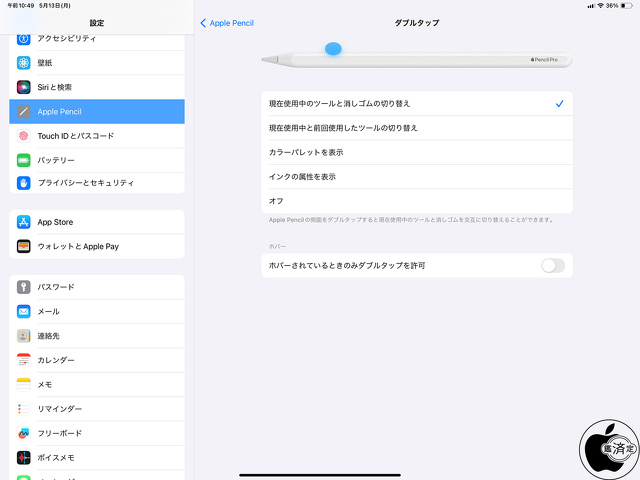Viewport: 640px width, 480px height.
Task: Choose インクの属性を表示 option
Action: tap(417, 177)
